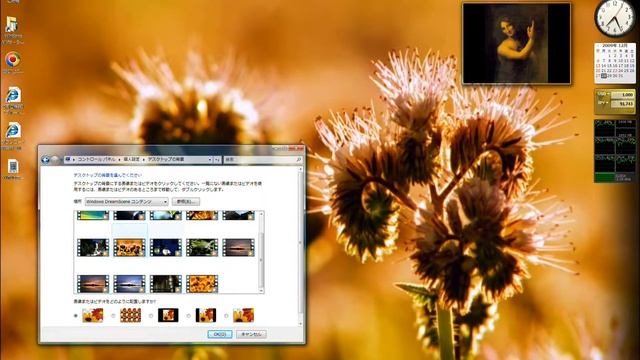Click the refresh button beside address bar
The image size is (640, 360).
click(x=217, y=160)
